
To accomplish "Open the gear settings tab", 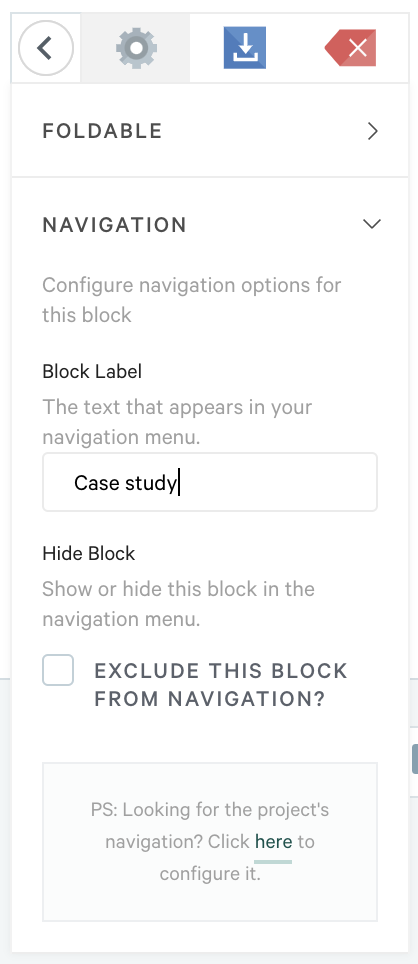I will [x=136, y=47].
